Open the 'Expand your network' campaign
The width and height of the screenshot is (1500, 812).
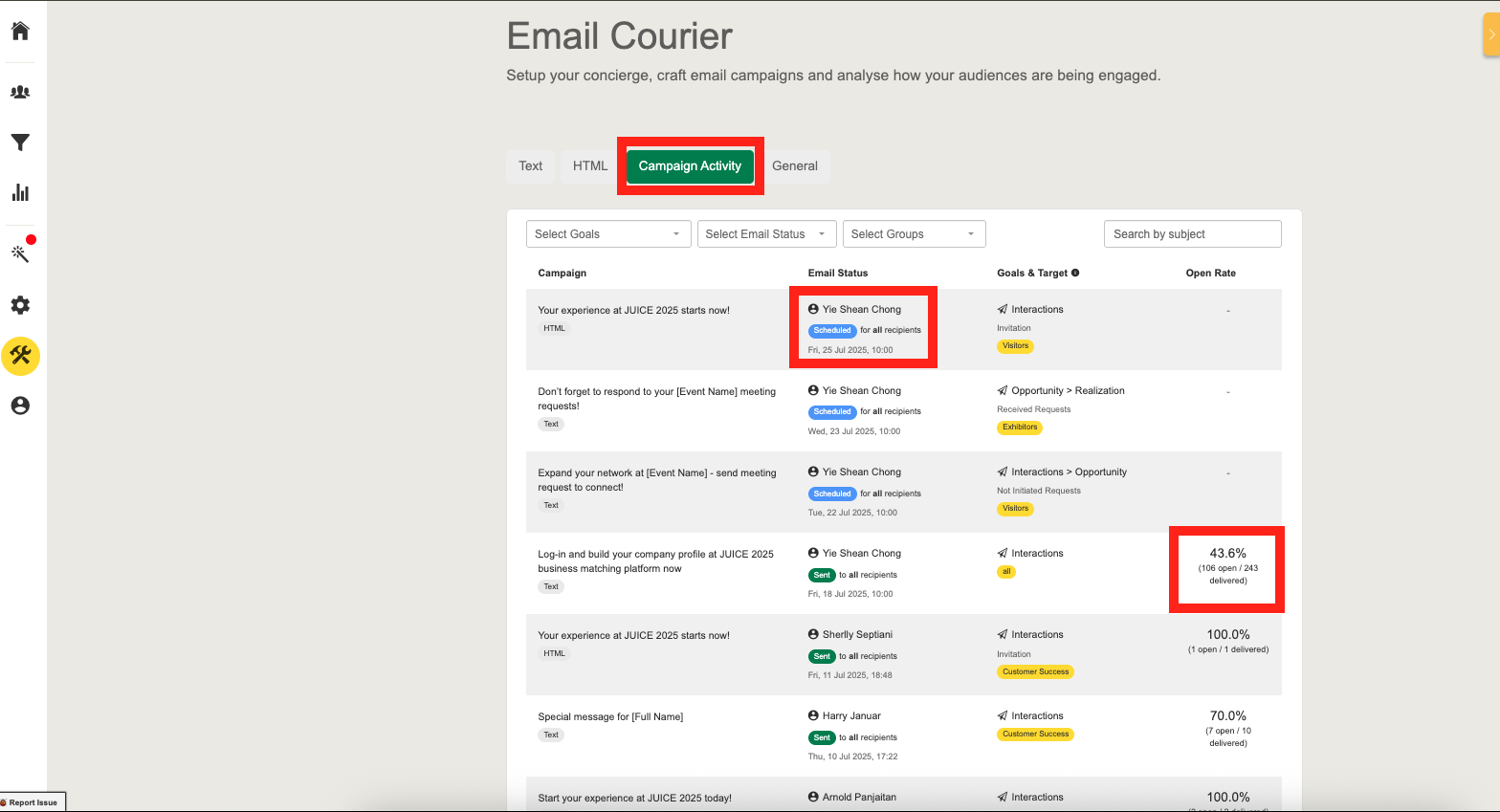657,479
